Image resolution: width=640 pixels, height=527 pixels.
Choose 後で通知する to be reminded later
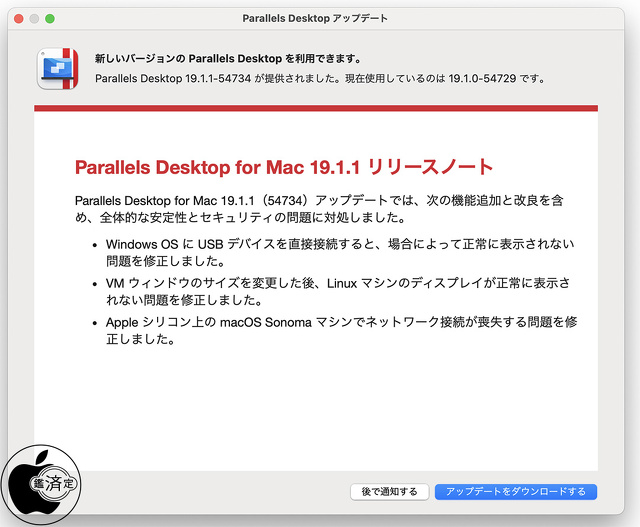[x=389, y=491]
